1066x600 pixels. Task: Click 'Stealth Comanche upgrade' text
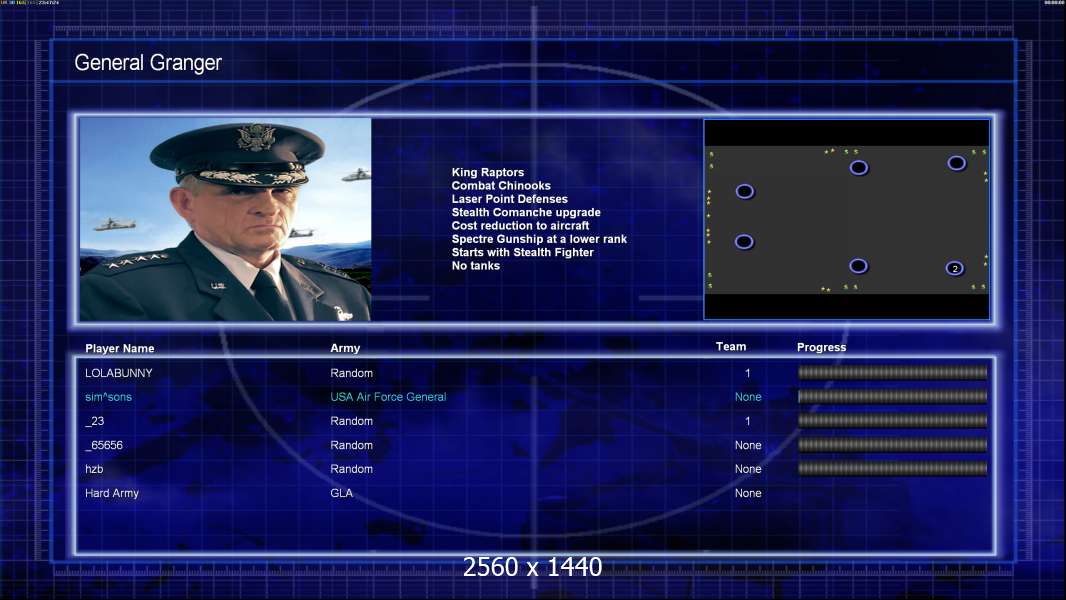tap(526, 212)
